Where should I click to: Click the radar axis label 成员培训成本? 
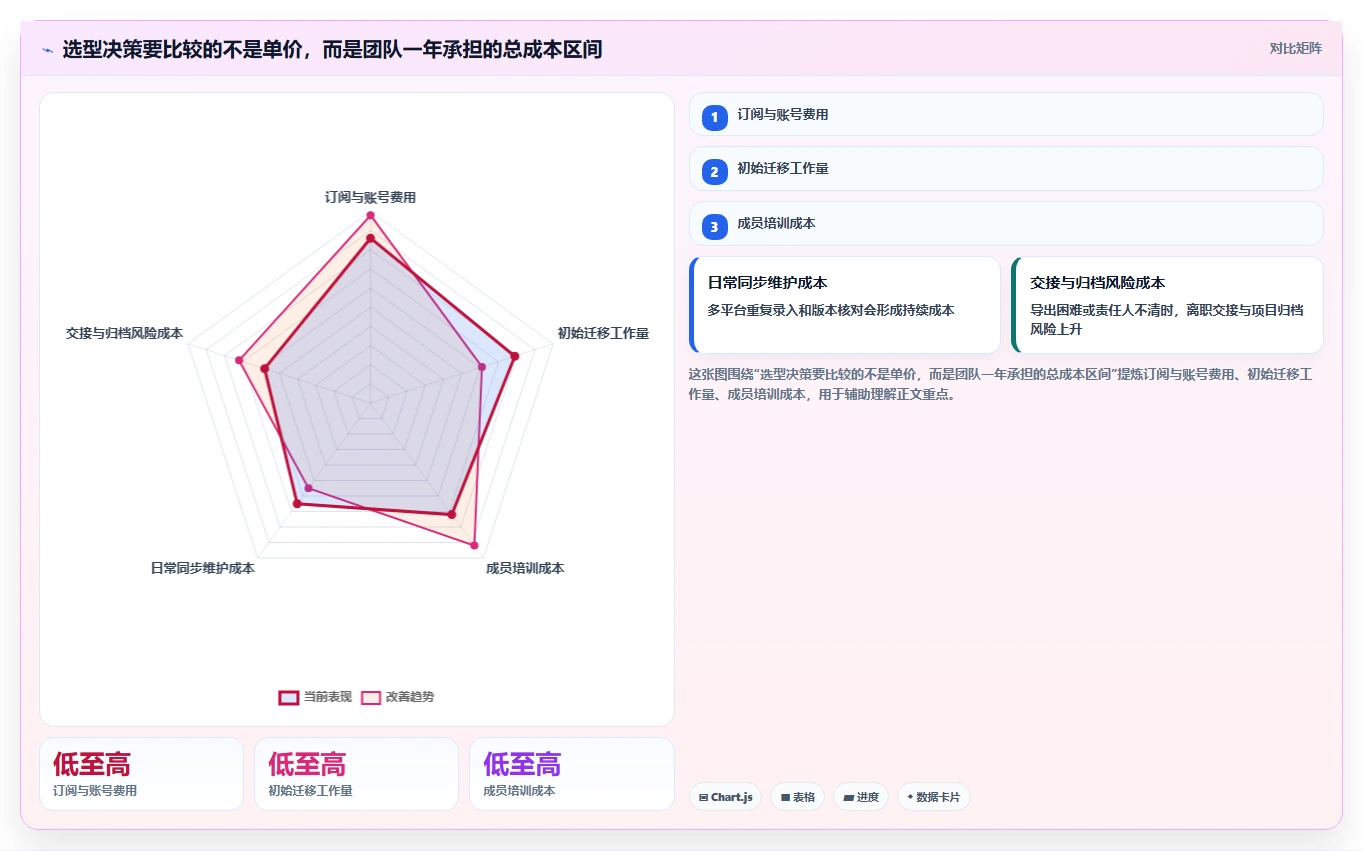[525, 568]
